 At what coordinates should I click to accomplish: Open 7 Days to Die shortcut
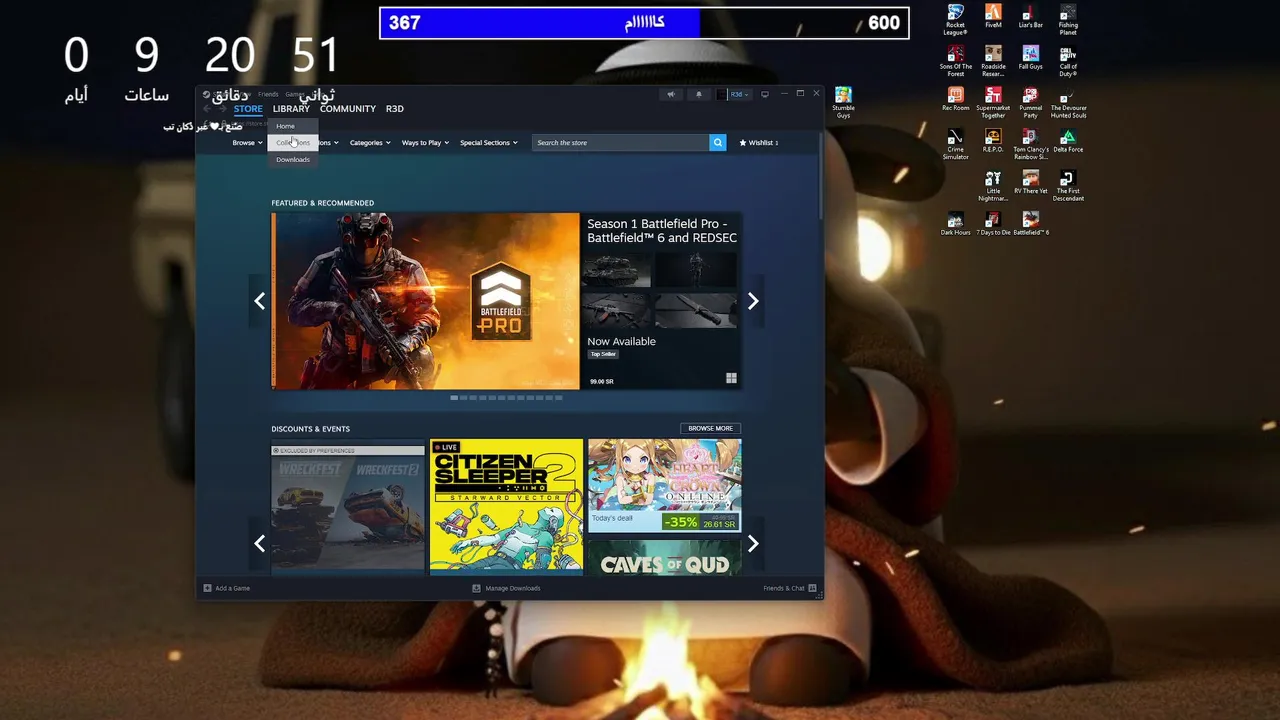tap(993, 224)
